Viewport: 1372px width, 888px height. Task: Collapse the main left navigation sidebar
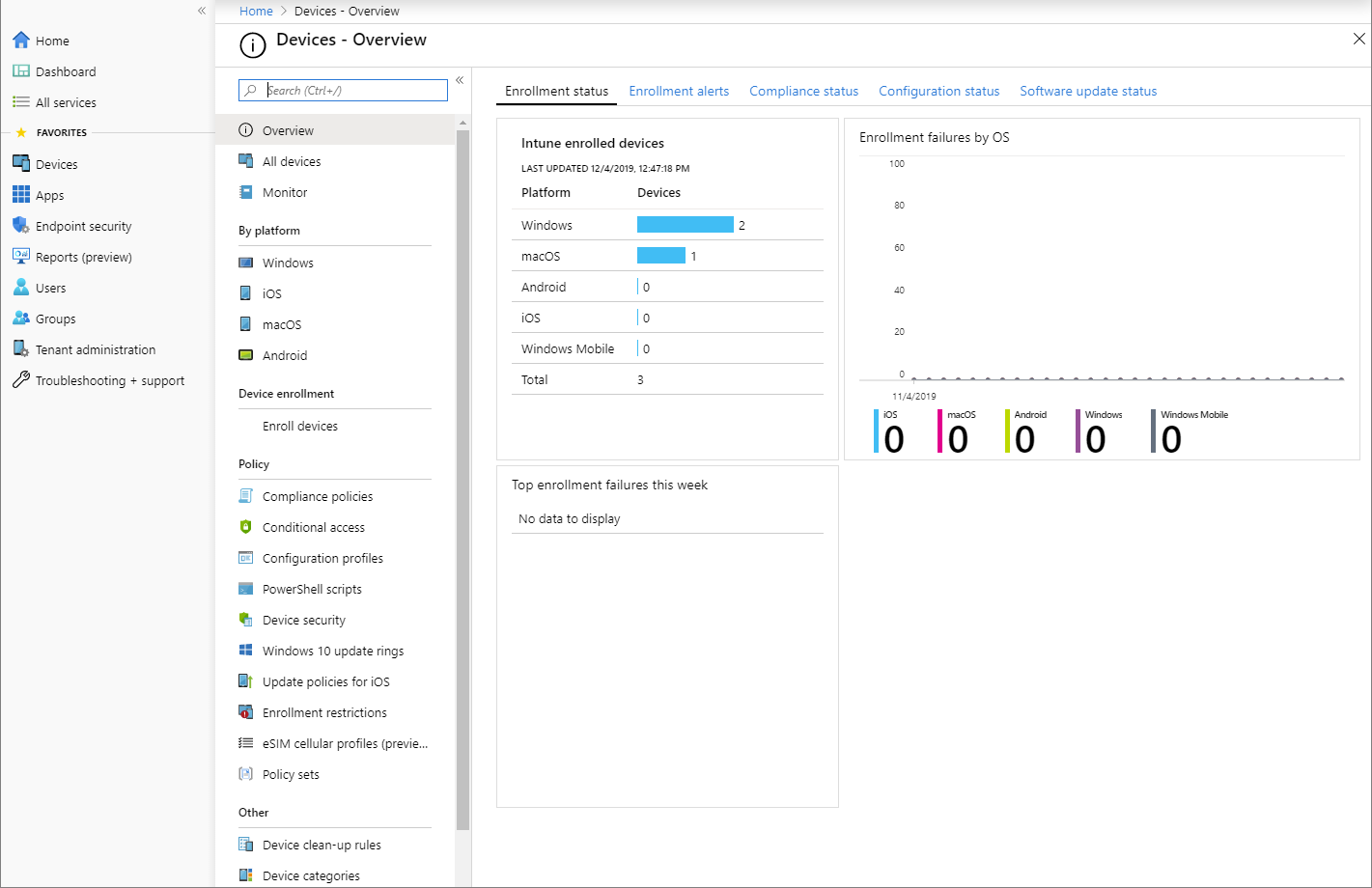pyautogui.click(x=202, y=11)
